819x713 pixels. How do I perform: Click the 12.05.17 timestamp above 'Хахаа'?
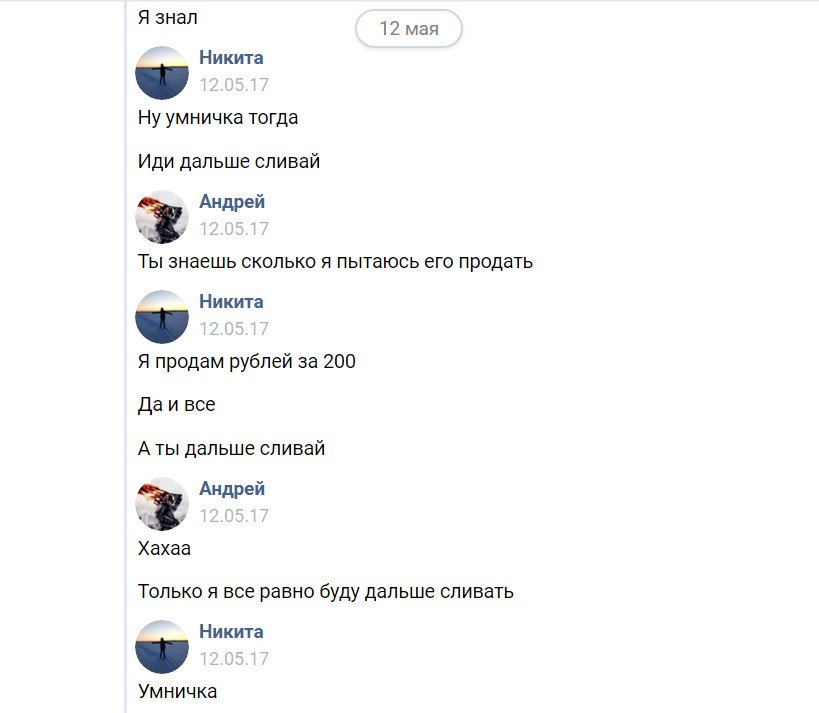233,516
